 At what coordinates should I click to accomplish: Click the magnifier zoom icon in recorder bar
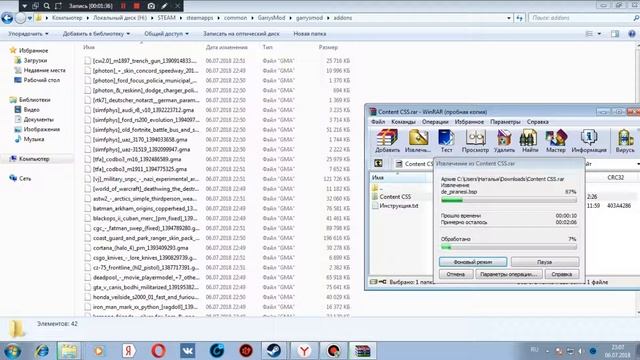click(x=47, y=6)
